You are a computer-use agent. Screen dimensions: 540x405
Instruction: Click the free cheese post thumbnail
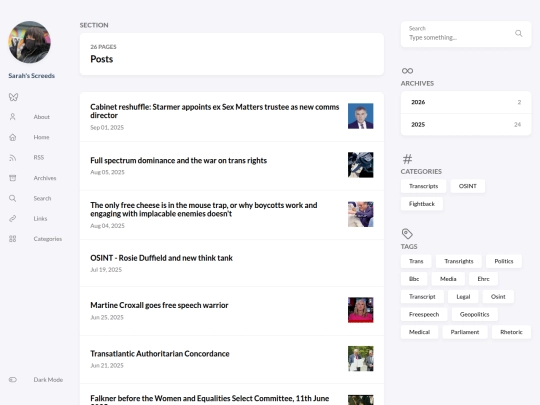[361, 214]
